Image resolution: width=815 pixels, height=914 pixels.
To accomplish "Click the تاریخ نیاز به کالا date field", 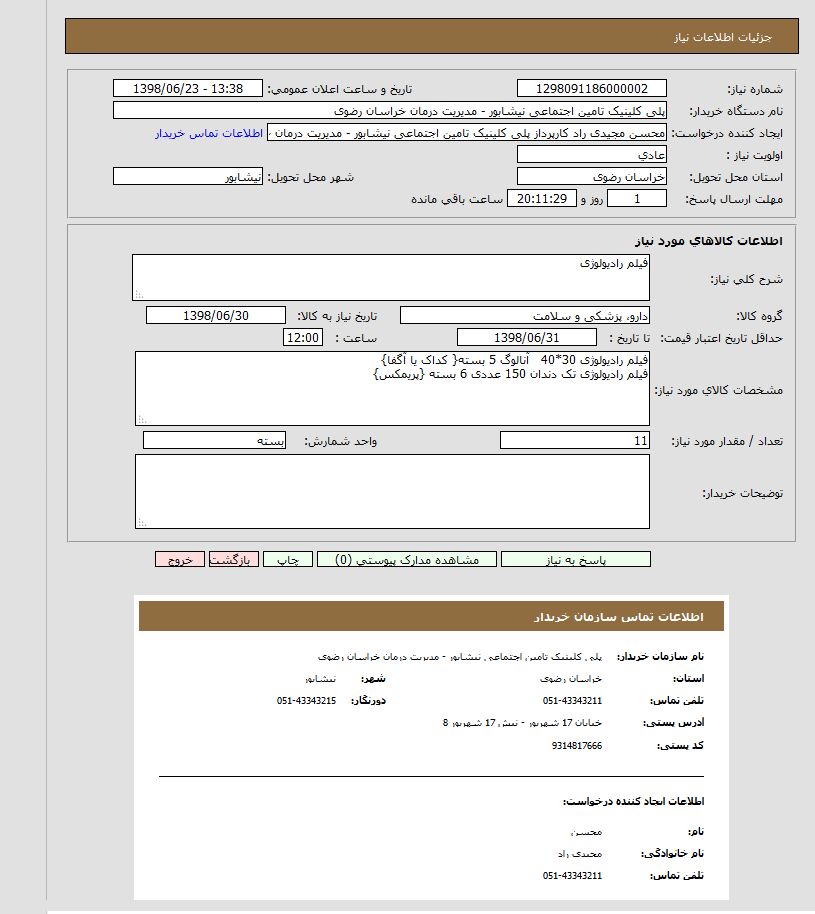I will 215,316.
